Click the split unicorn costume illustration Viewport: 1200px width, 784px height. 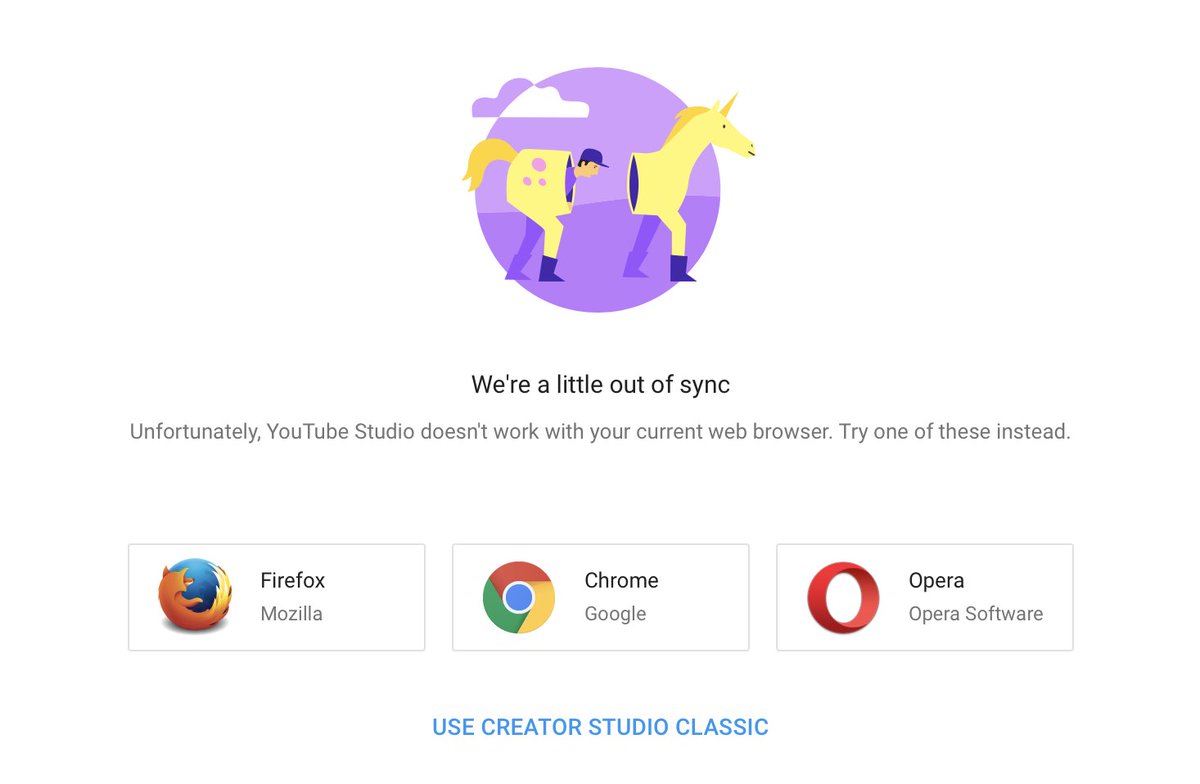(608, 189)
